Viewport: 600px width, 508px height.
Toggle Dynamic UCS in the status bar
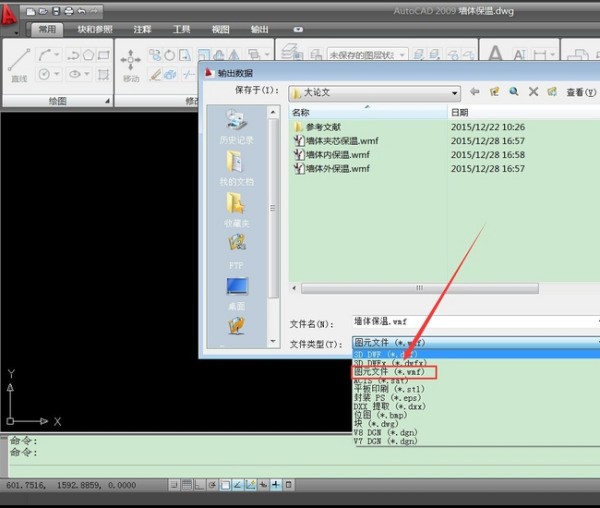click(250, 485)
